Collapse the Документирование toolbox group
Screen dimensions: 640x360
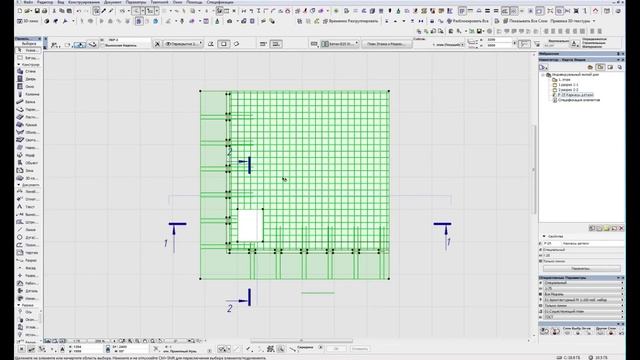point(19,185)
